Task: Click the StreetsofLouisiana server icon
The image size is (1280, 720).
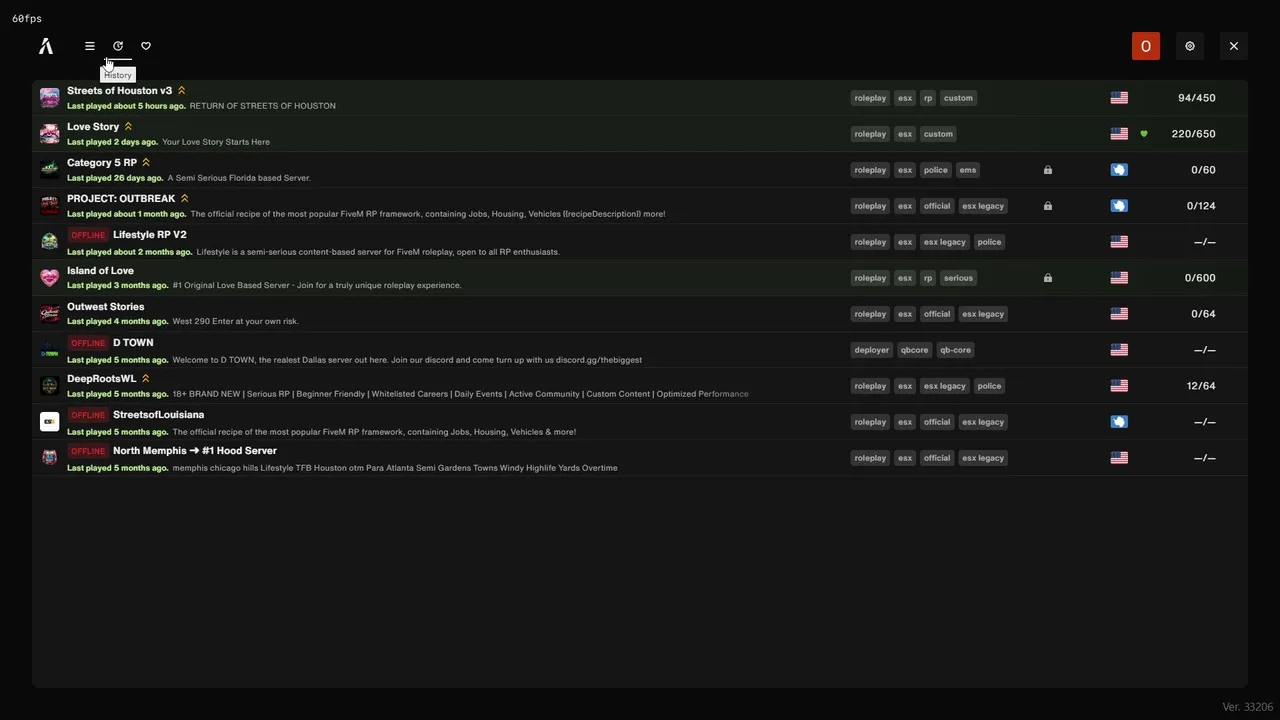Action: click(49, 422)
